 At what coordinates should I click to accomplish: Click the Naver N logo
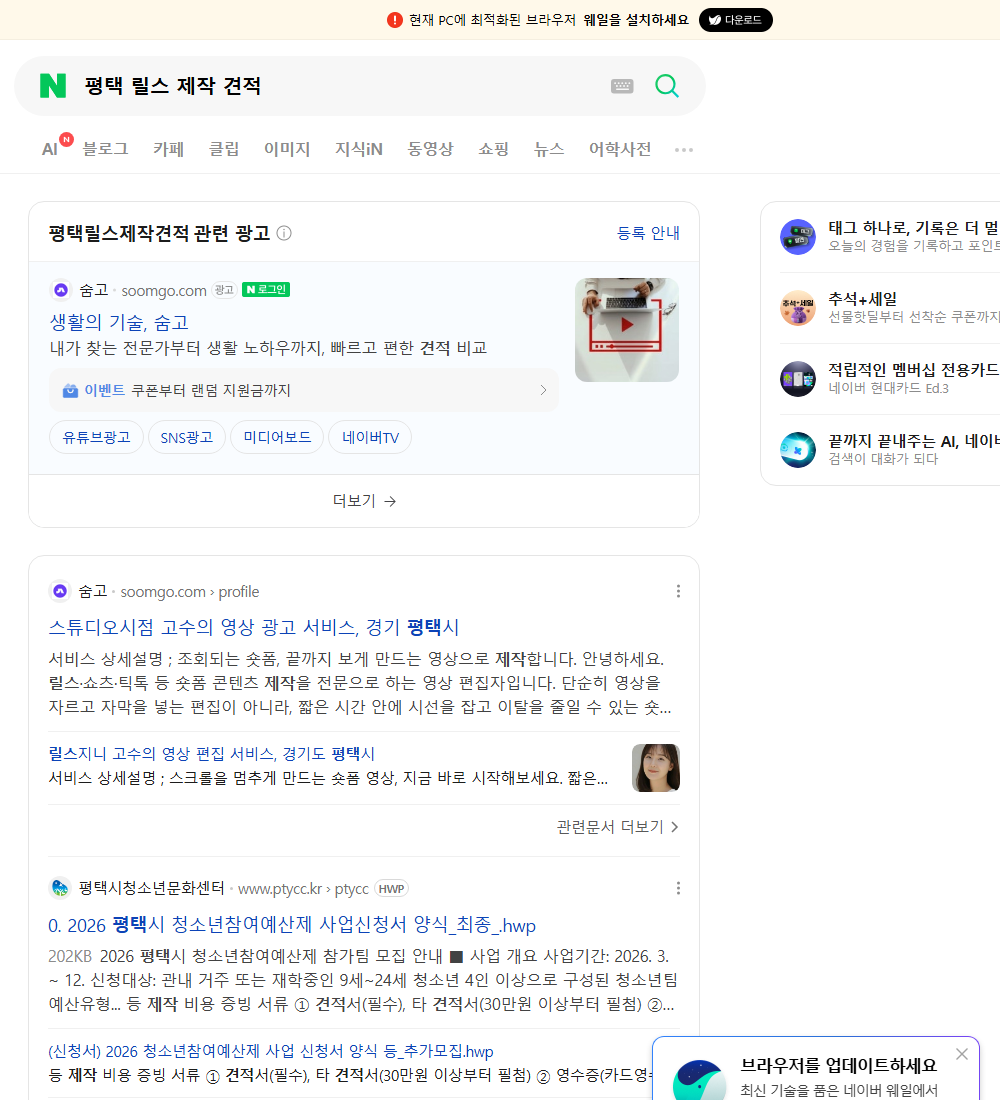53,86
